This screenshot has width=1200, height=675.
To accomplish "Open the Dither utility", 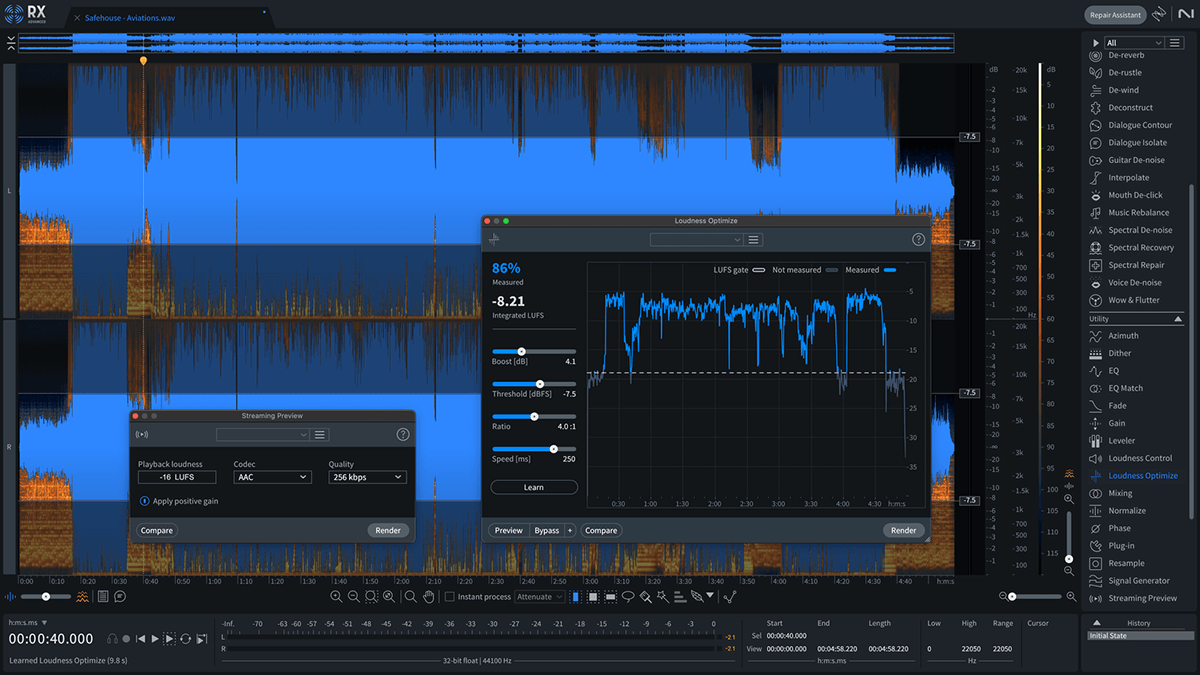I will (x=1119, y=353).
